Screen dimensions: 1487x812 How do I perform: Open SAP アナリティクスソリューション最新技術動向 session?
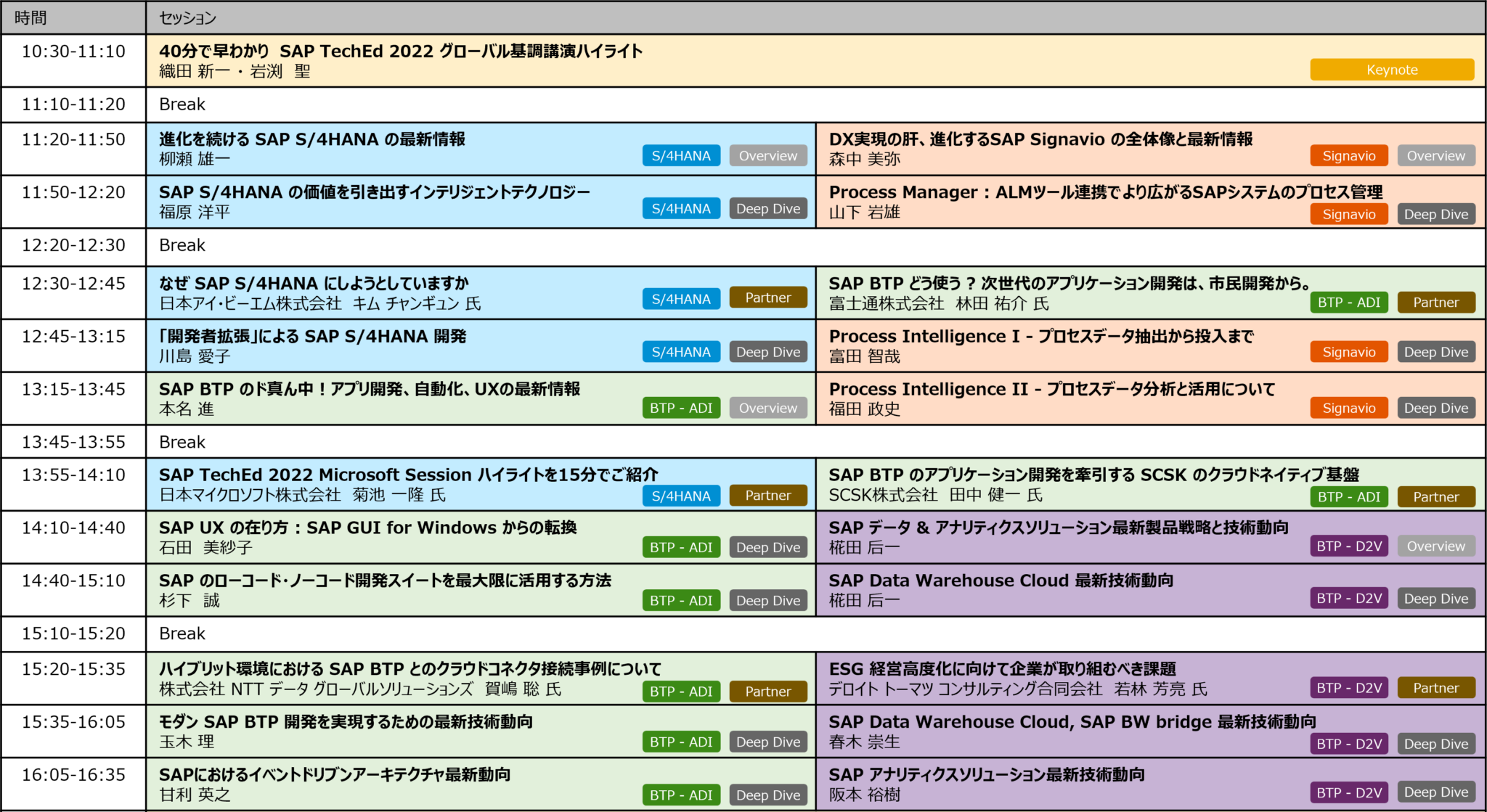pyautogui.click(x=987, y=775)
